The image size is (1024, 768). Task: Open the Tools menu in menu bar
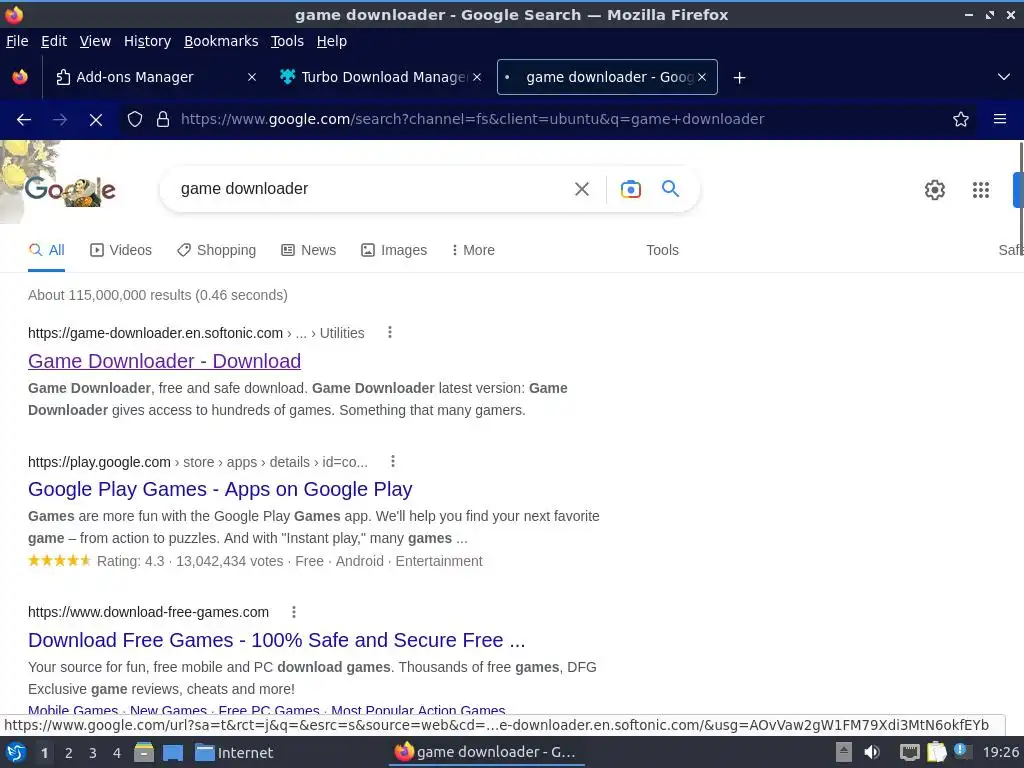tap(287, 41)
